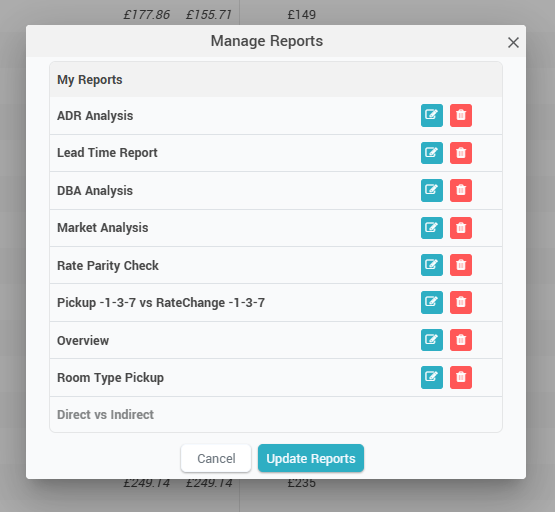
Task: Edit the Overview report
Action: pos(431,340)
